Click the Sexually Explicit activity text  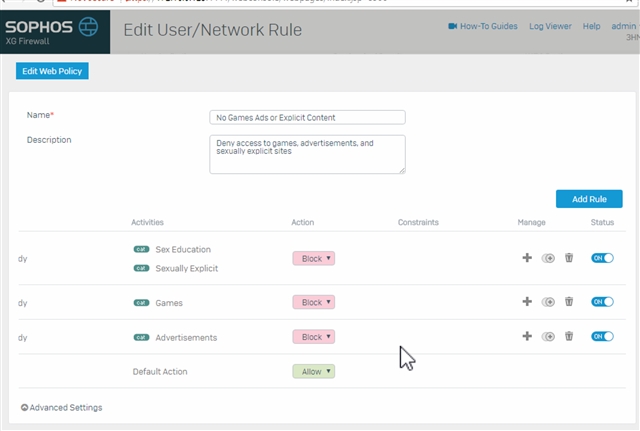point(187,269)
